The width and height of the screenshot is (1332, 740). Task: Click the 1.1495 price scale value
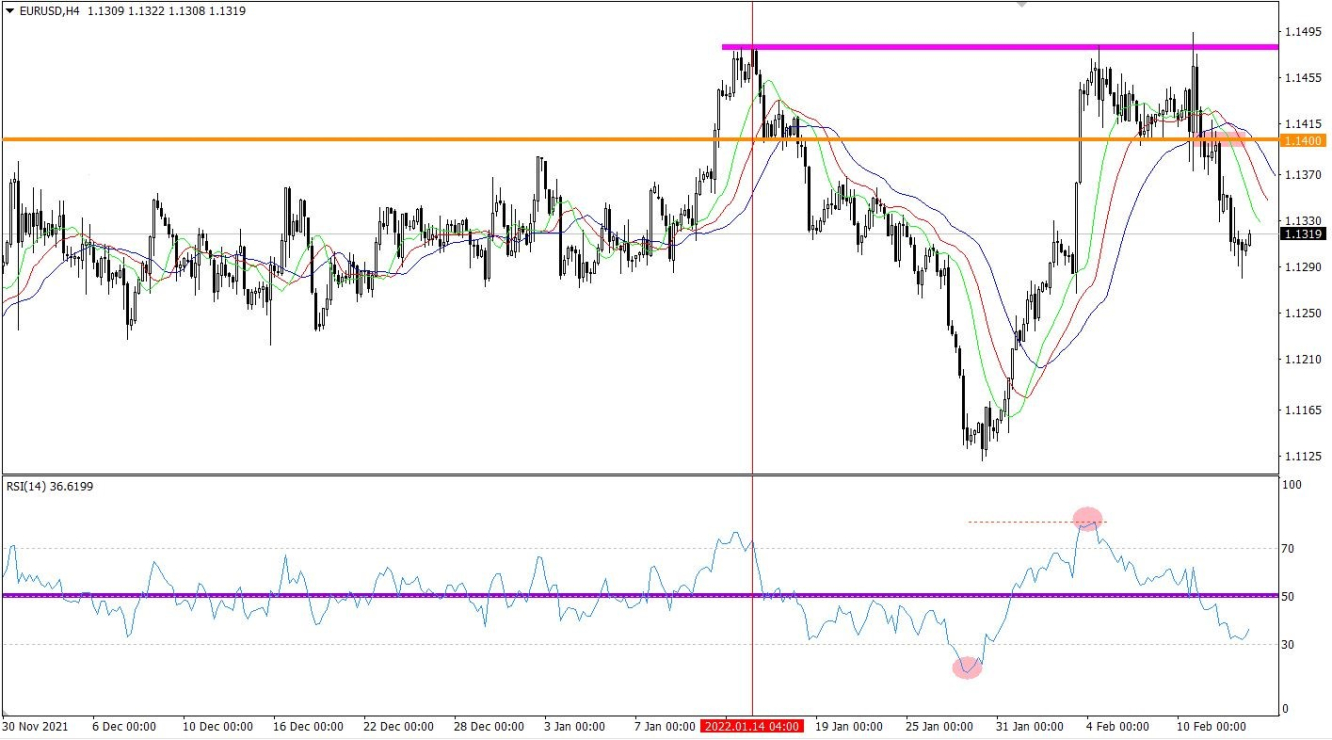pyautogui.click(x=1305, y=32)
